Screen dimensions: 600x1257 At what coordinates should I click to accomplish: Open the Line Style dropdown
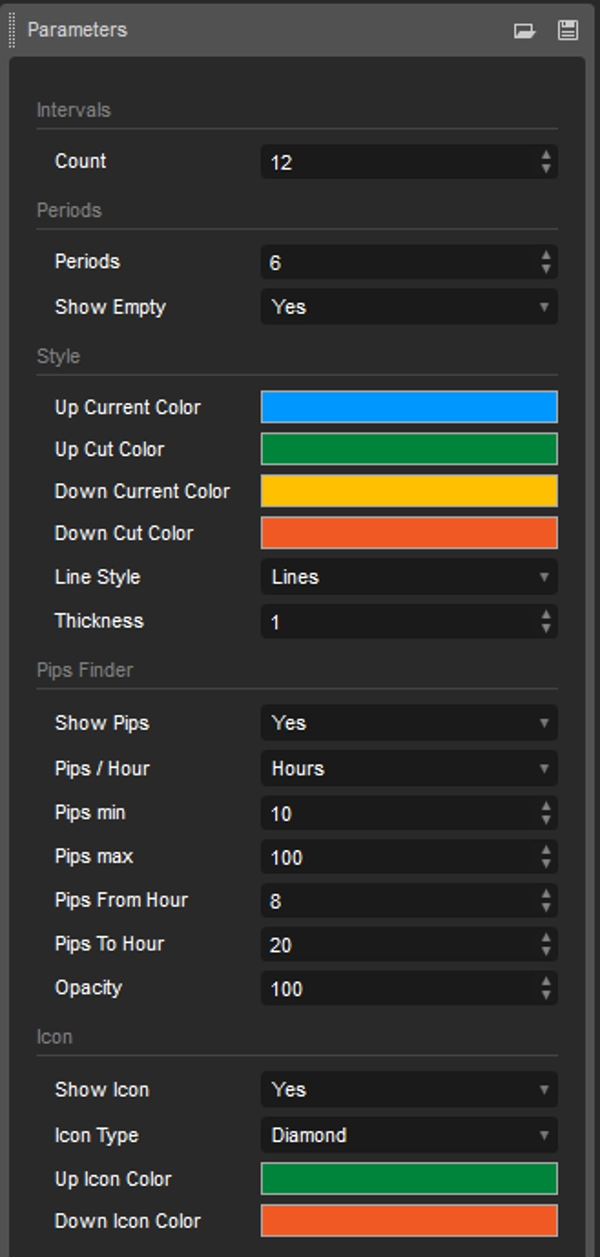(408, 577)
